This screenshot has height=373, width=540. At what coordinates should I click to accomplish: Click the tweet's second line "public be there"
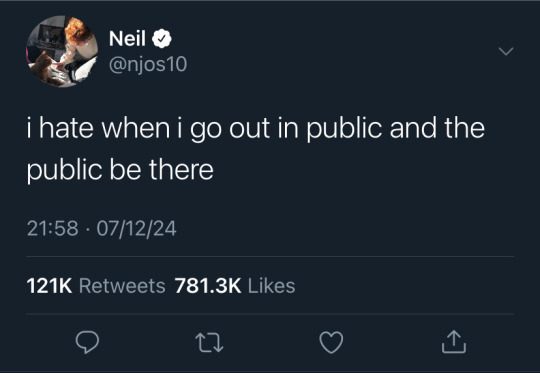click(120, 170)
